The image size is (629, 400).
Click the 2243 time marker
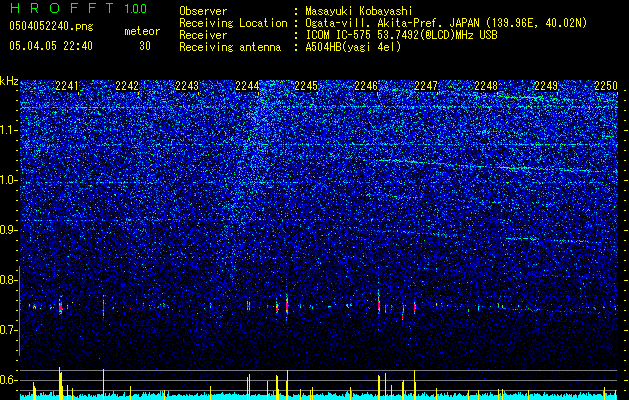187,85
